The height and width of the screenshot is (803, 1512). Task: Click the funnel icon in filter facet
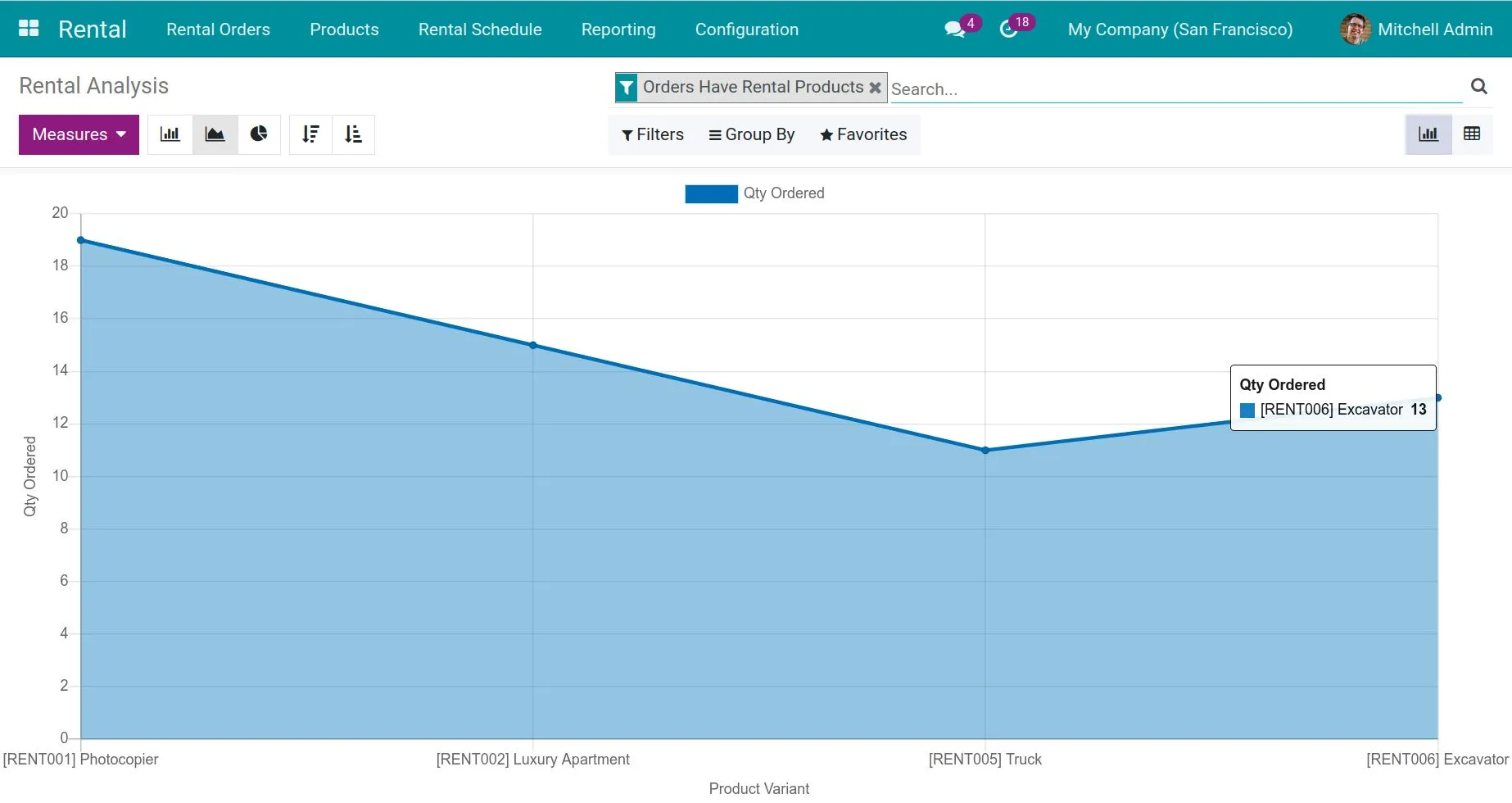[627, 88]
